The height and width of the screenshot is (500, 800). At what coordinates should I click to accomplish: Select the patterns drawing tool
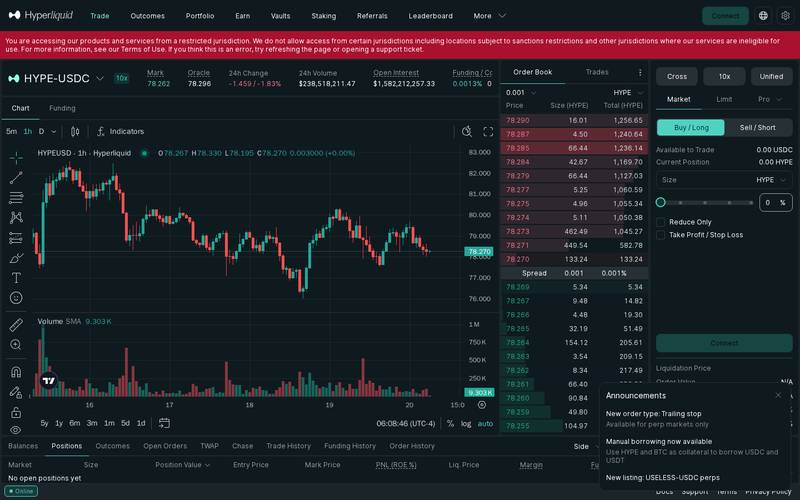[x=16, y=217]
